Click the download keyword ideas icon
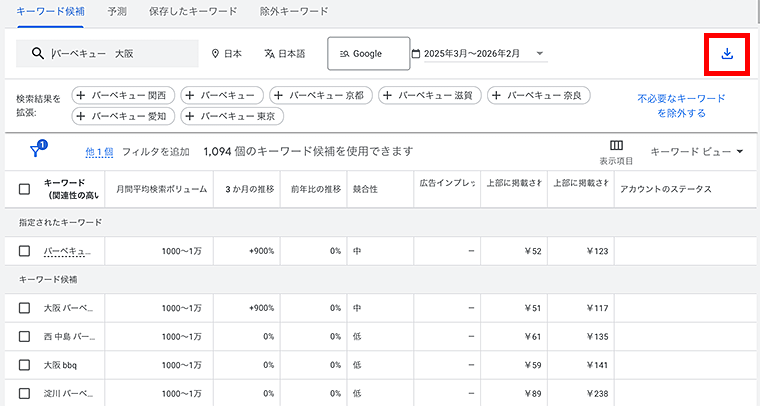This screenshot has height=406, width=760. coord(727,54)
